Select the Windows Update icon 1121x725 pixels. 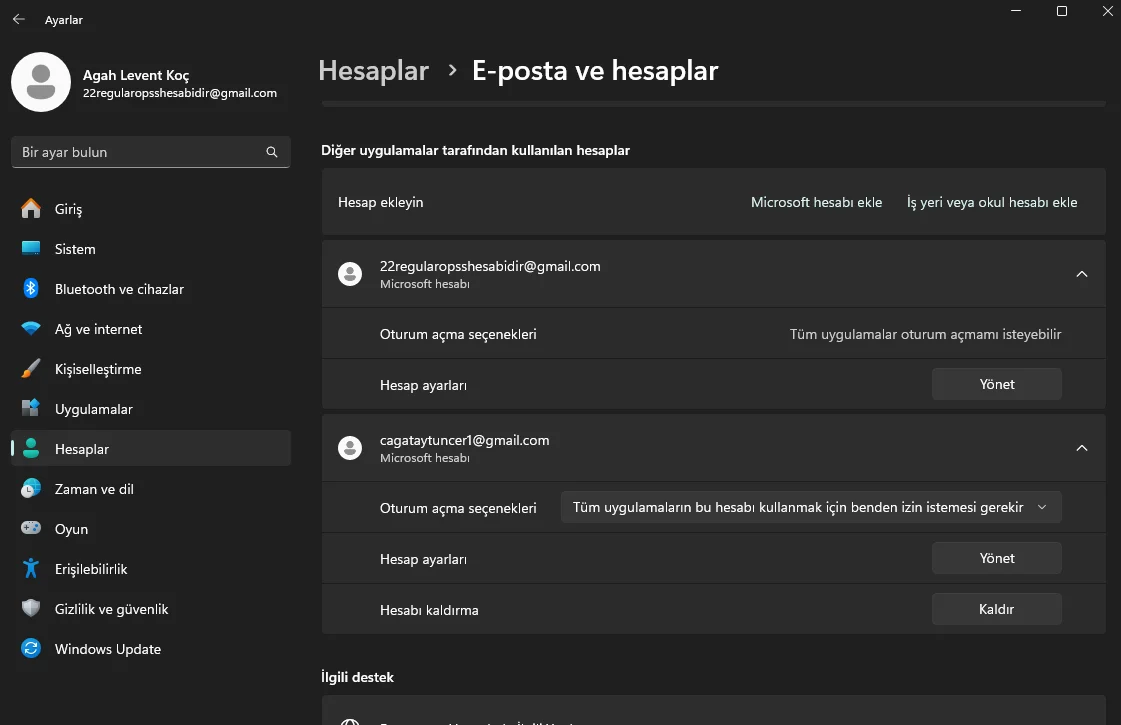pyautogui.click(x=31, y=649)
